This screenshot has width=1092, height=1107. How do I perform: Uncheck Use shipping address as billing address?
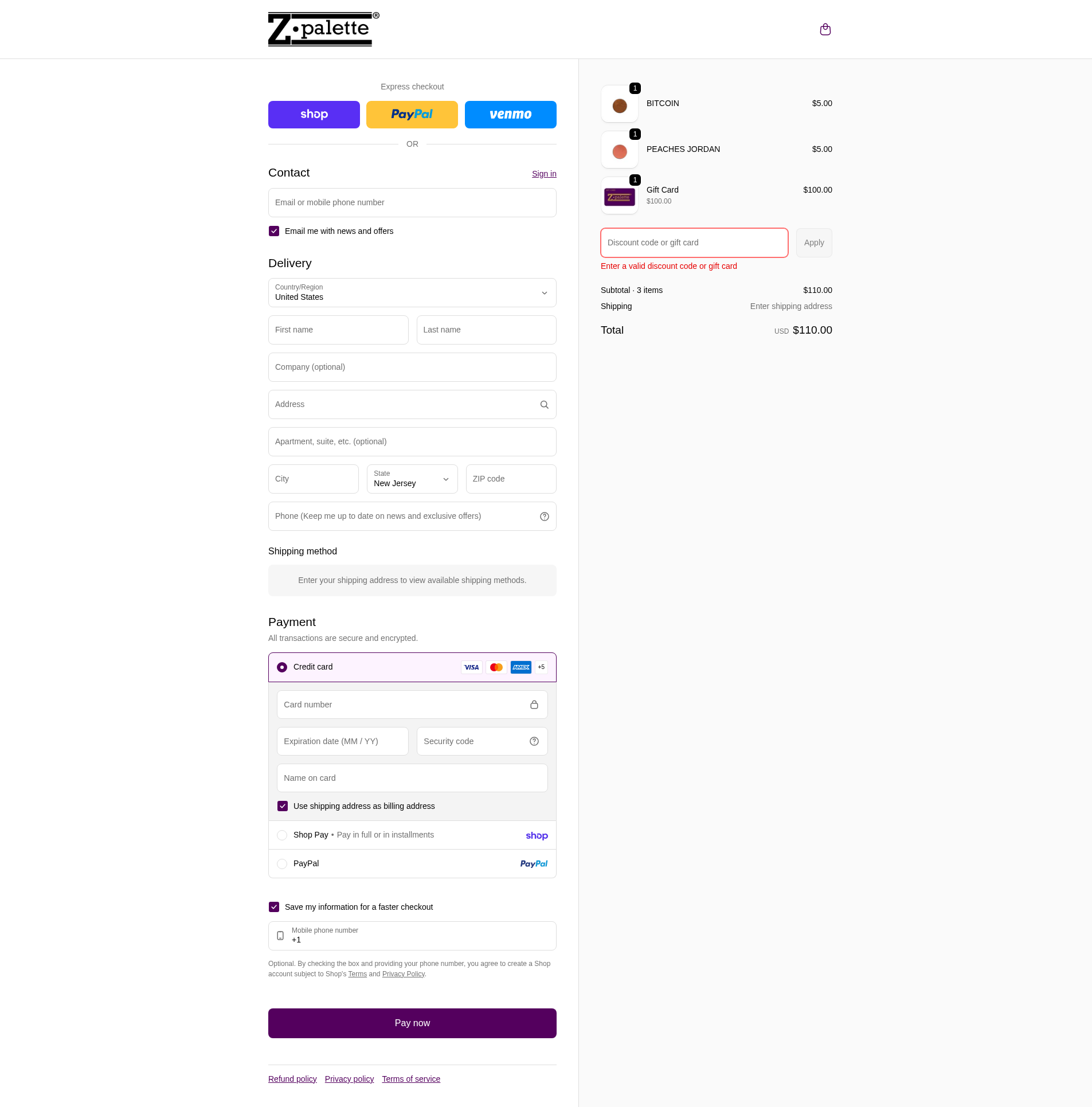(x=282, y=805)
